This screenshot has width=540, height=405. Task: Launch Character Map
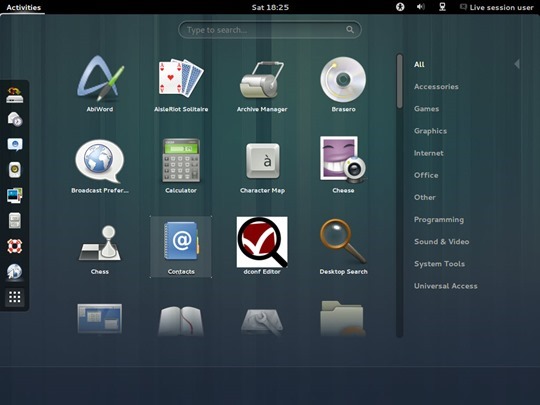[x=262, y=165]
